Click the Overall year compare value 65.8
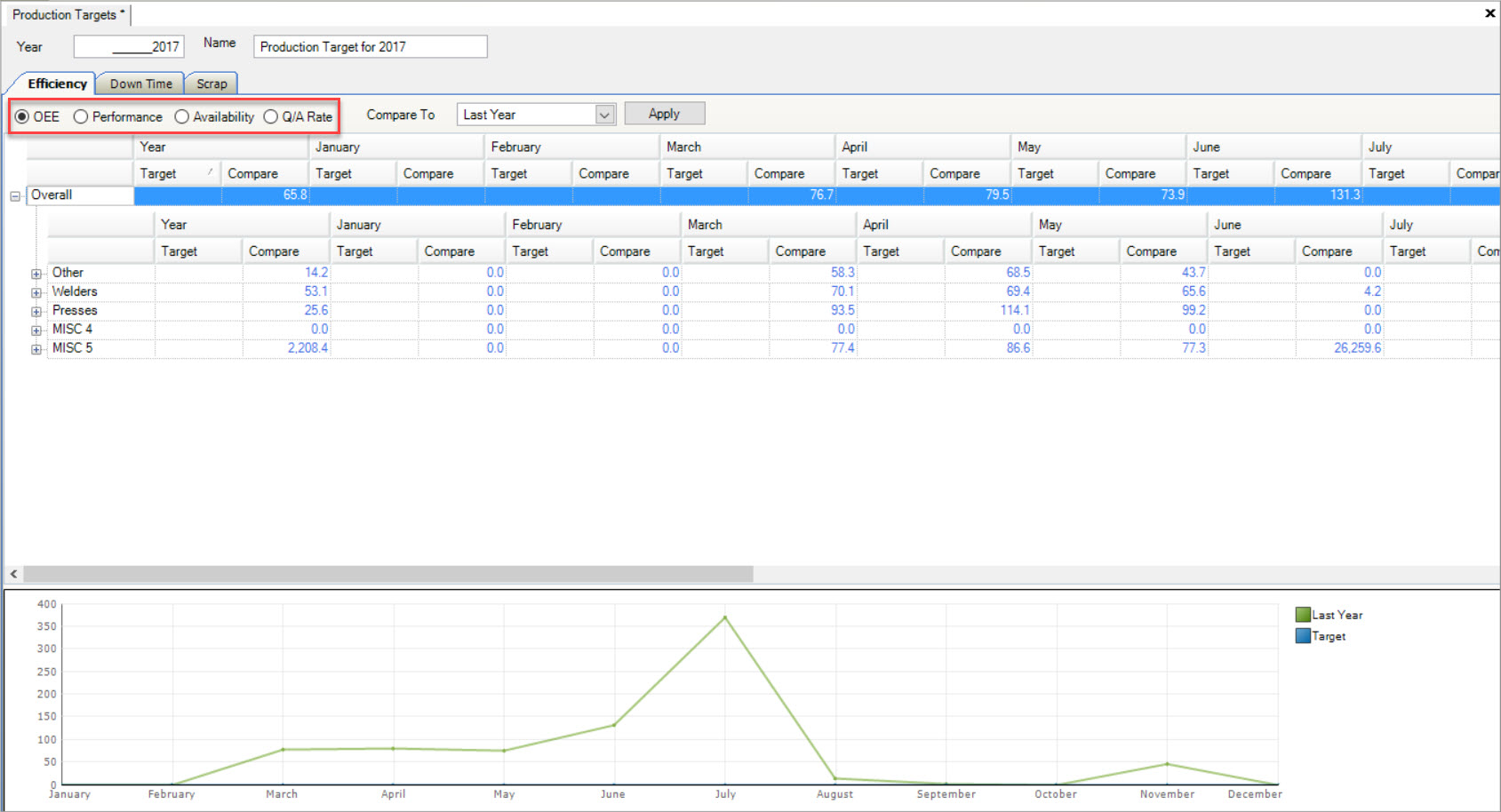The width and height of the screenshot is (1501, 812). [295, 195]
